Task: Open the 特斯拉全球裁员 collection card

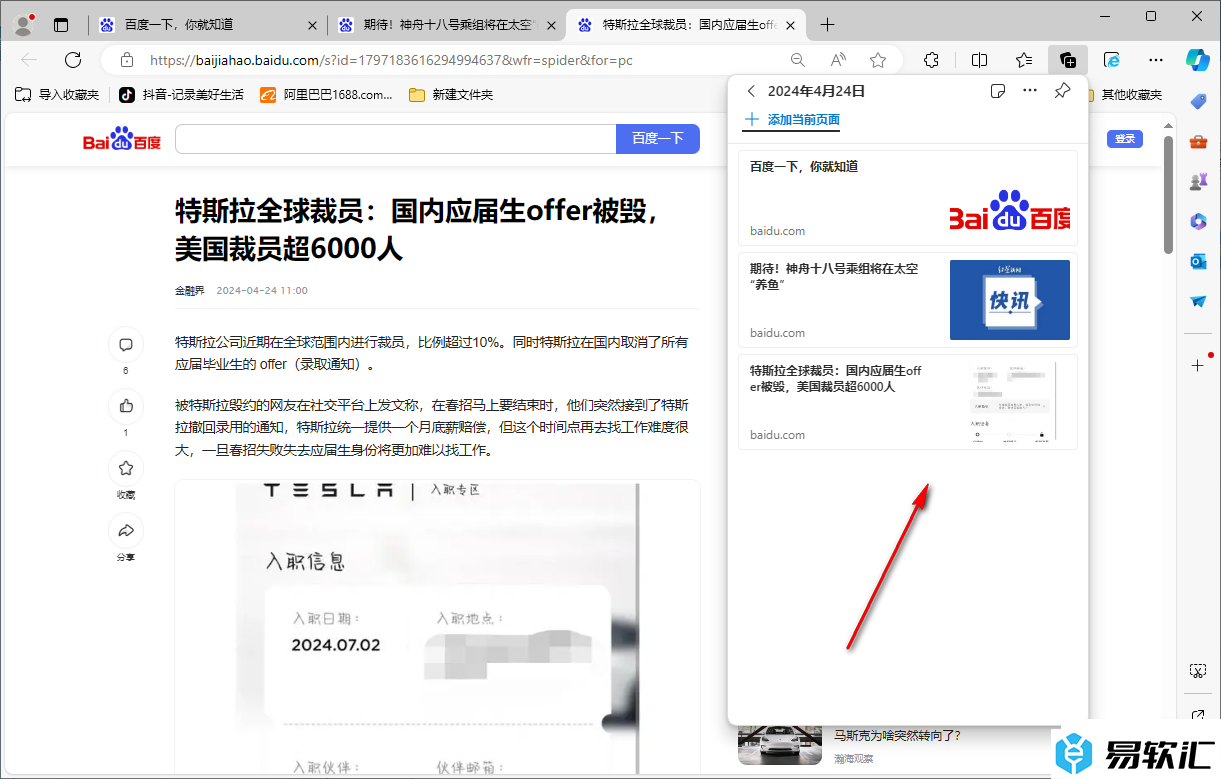Action: (908, 402)
